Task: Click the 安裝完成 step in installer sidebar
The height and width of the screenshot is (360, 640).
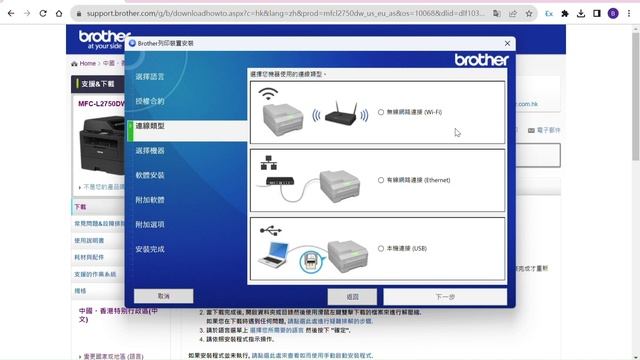Action: 150,249
